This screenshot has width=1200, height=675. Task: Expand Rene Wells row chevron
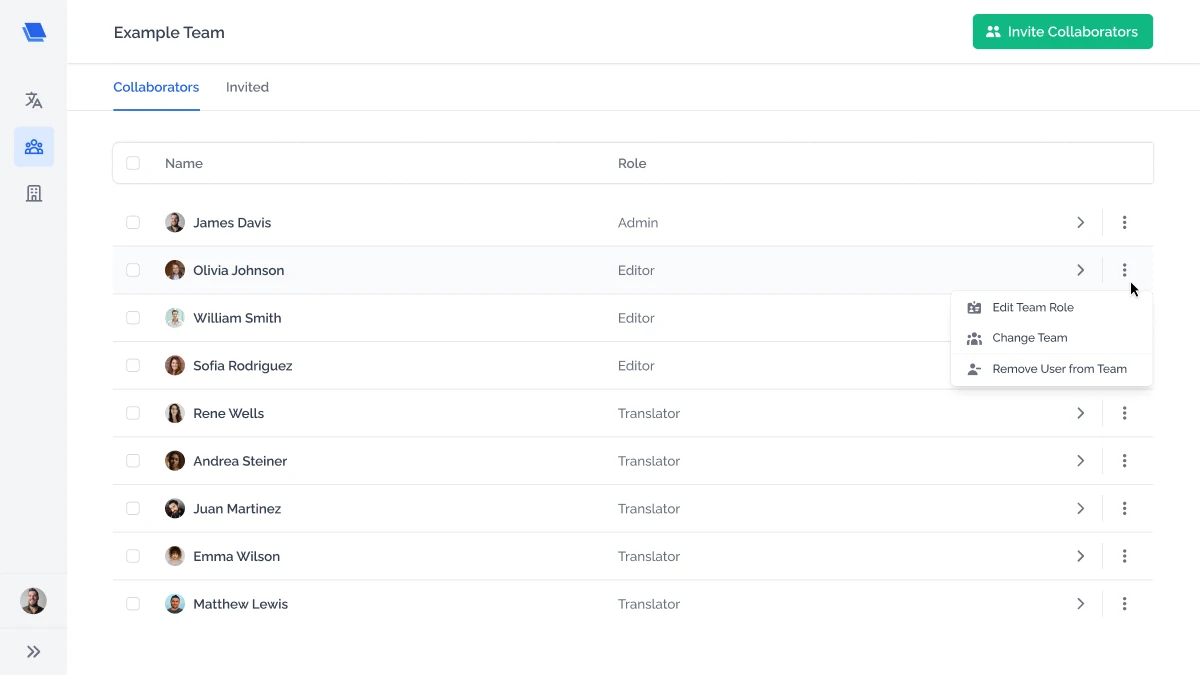(1080, 413)
